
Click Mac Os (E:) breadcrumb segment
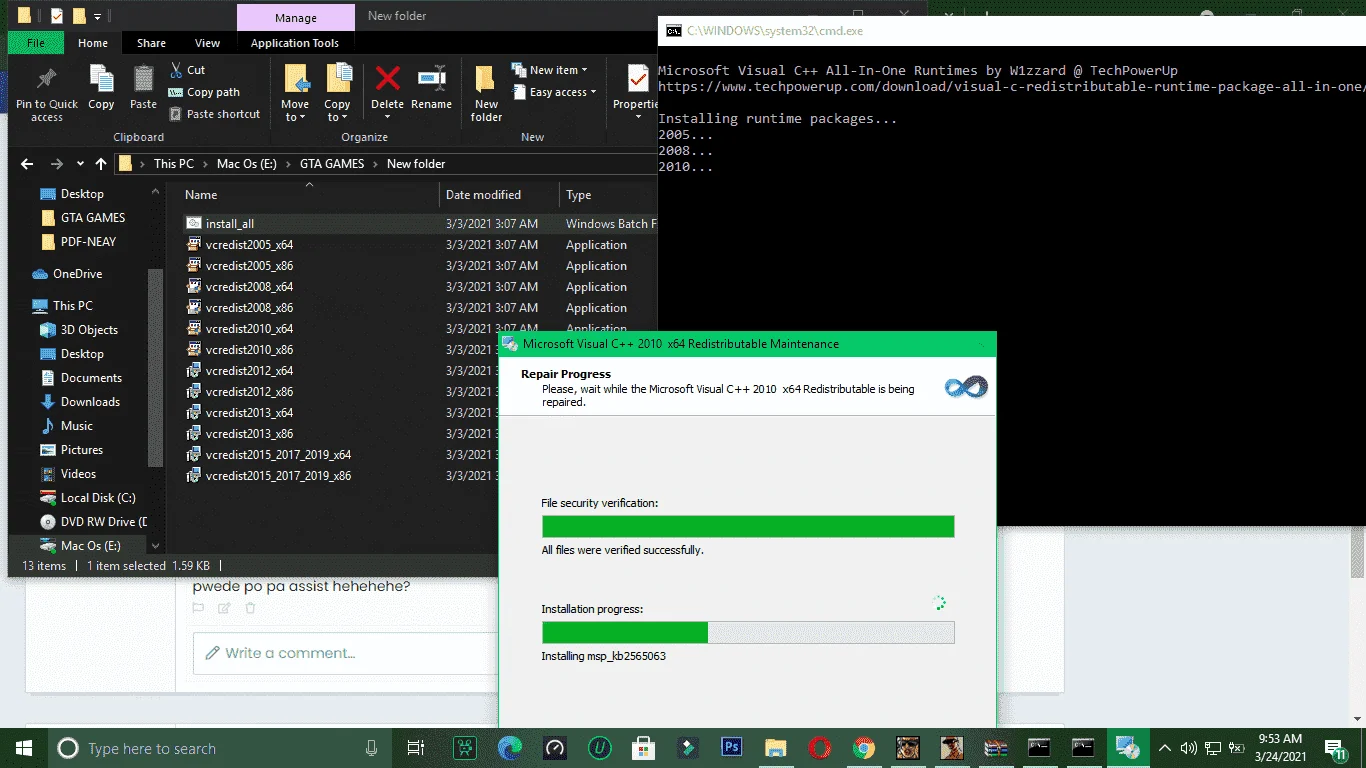click(247, 164)
